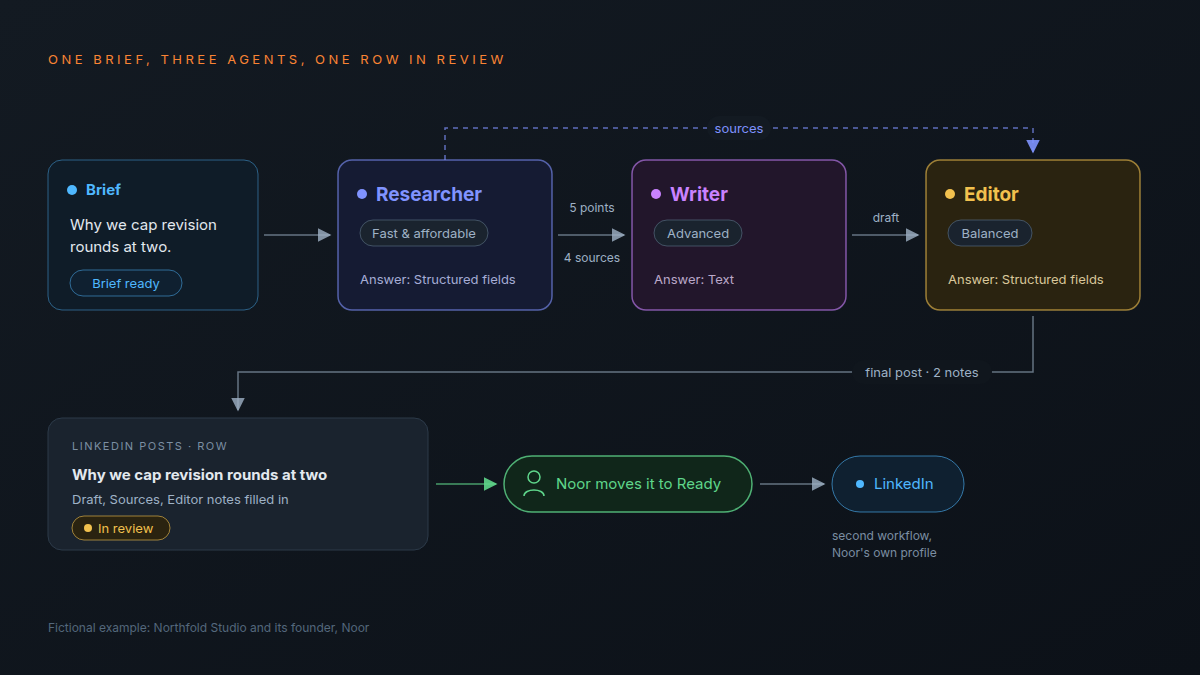Click the 4 sources label

coord(592,258)
